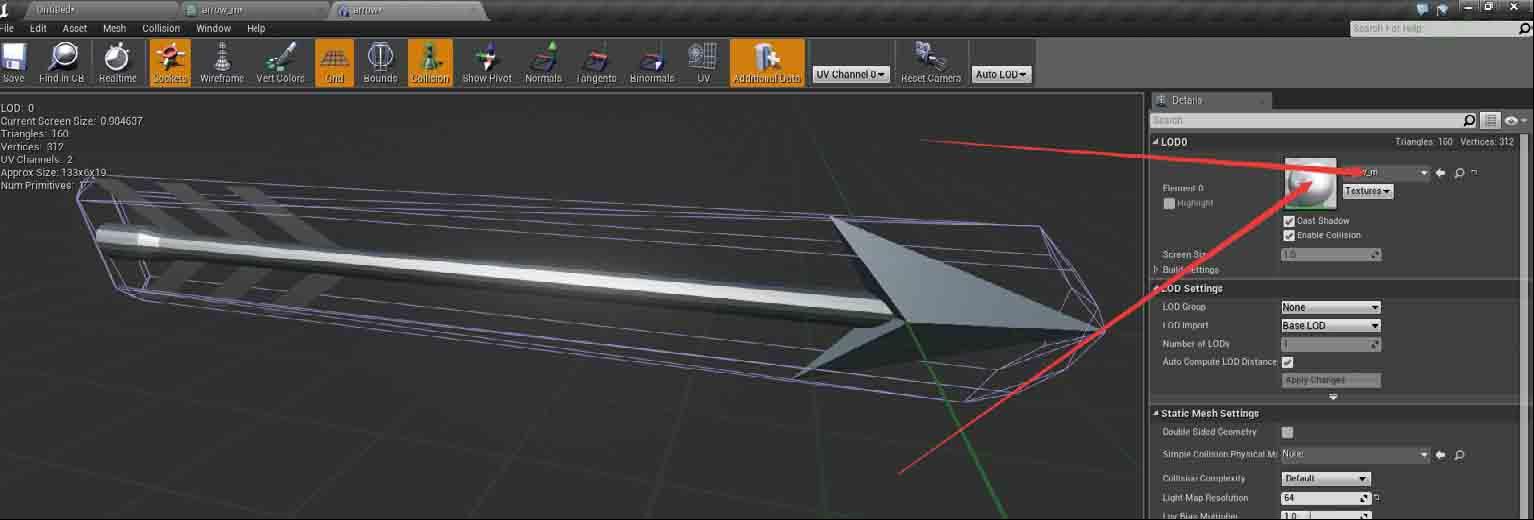Open the LOD Group dropdown
Viewport: 1534px width, 520px height.
[1330, 307]
